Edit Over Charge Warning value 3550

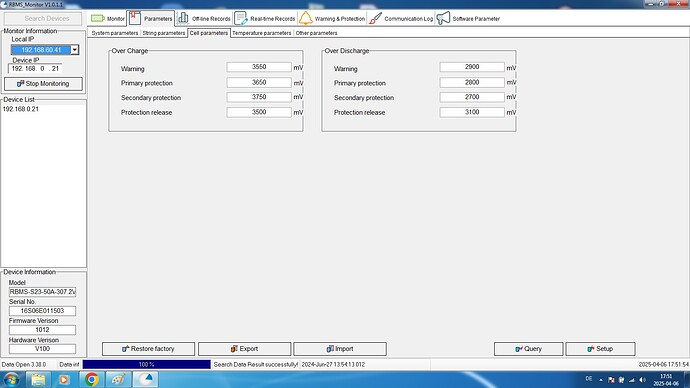[259, 67]
